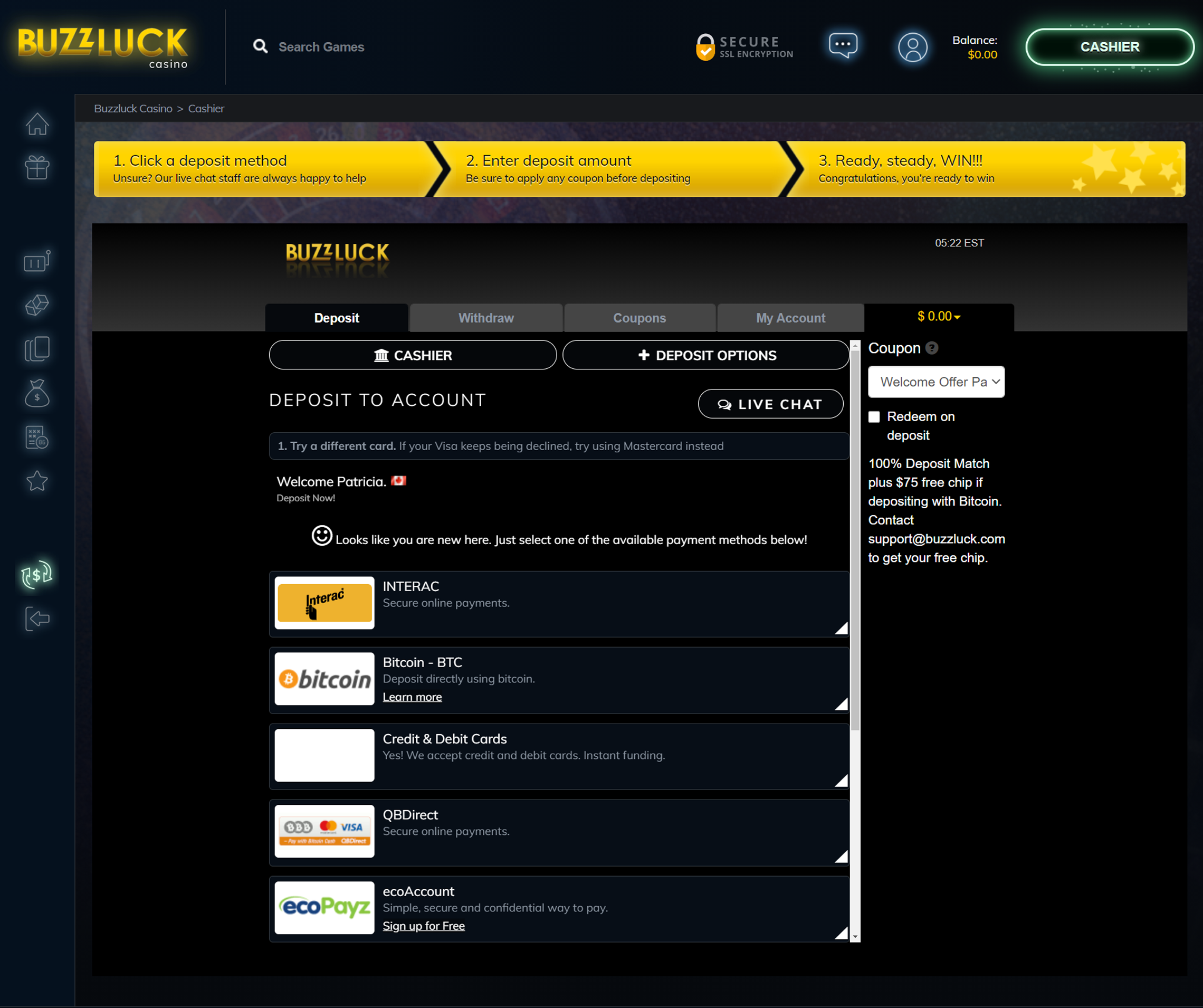Click the coupon help question mark icon

(932, 348)
